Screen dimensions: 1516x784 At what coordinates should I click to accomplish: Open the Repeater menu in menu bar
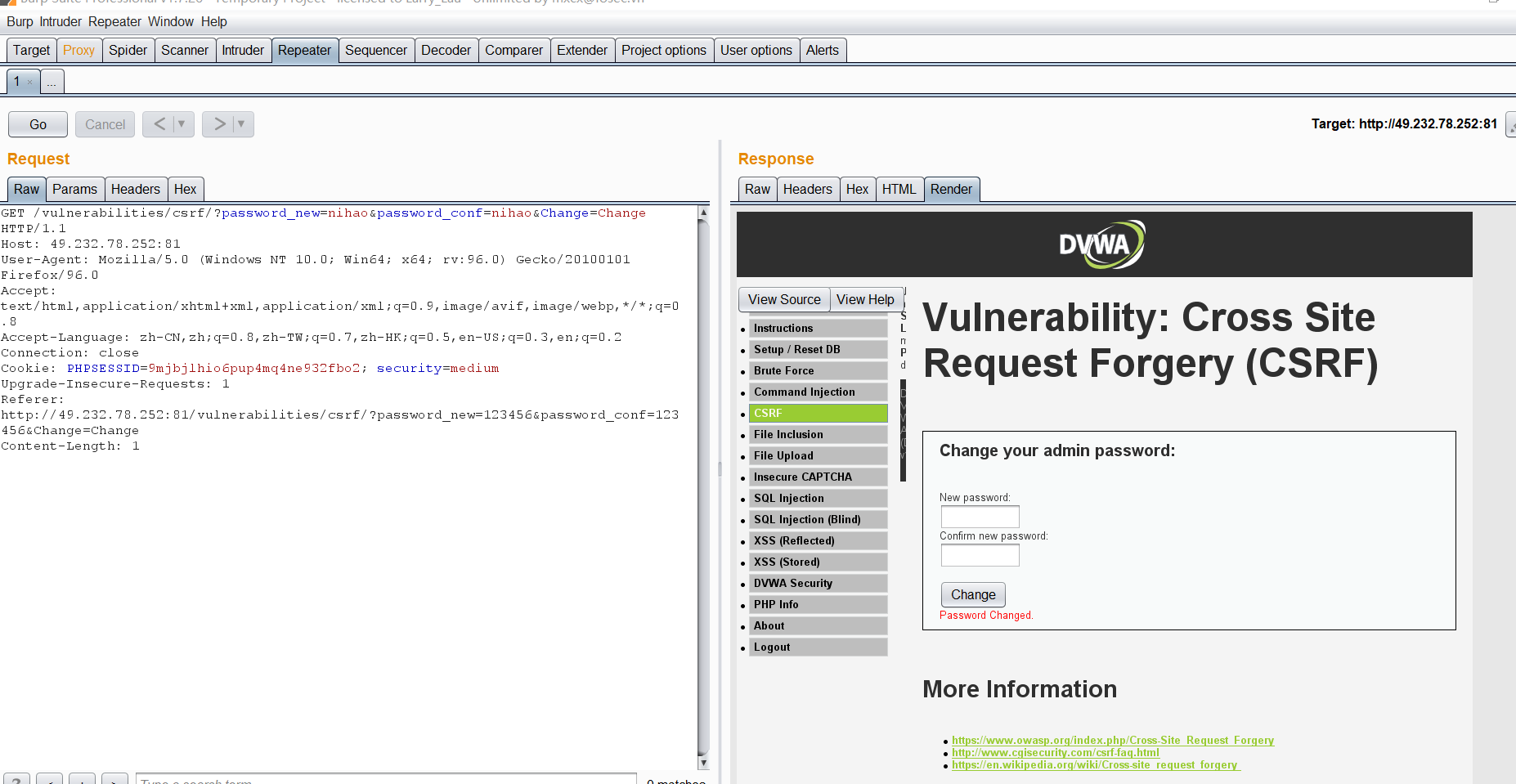[x=114, y=21]
